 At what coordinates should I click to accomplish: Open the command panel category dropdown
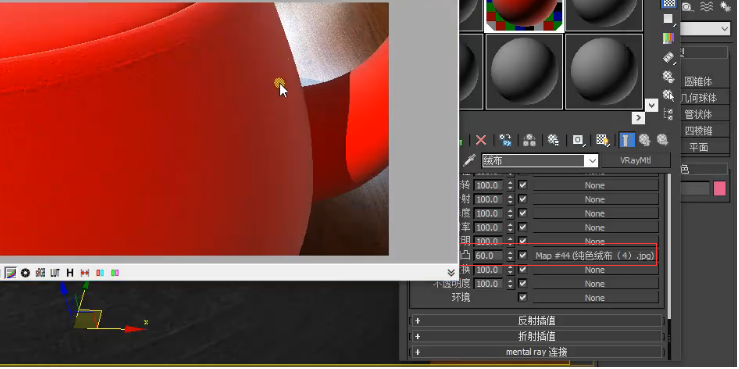coord(725,29)
